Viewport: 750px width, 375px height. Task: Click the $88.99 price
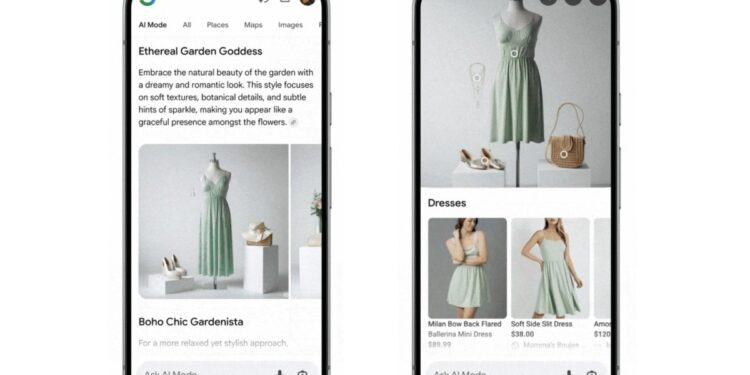(x=440, y=344)
